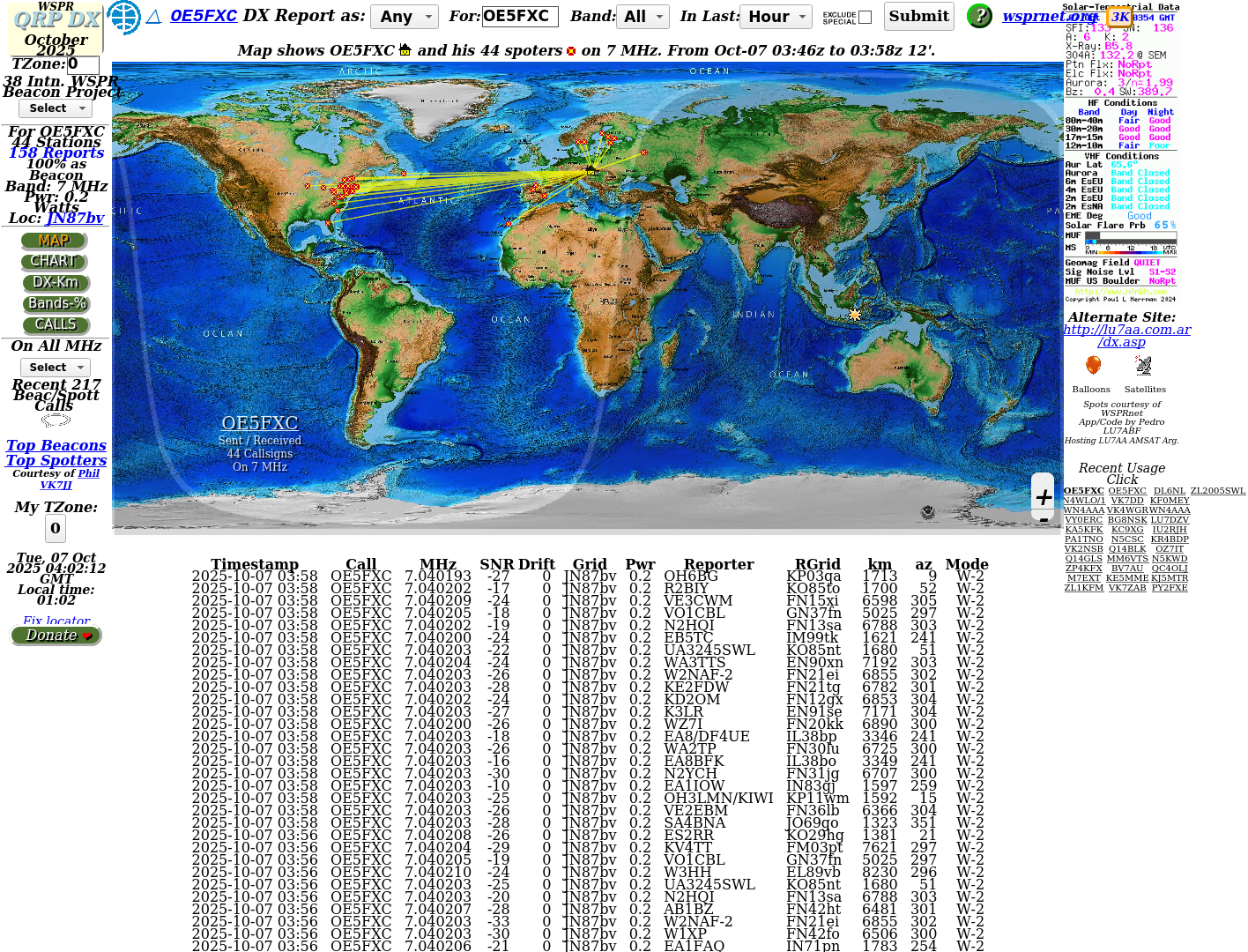The width and height of the screenshot is (1248, 952).
Task: Open the Satellites dish icon
Action: coord(1144,366)
